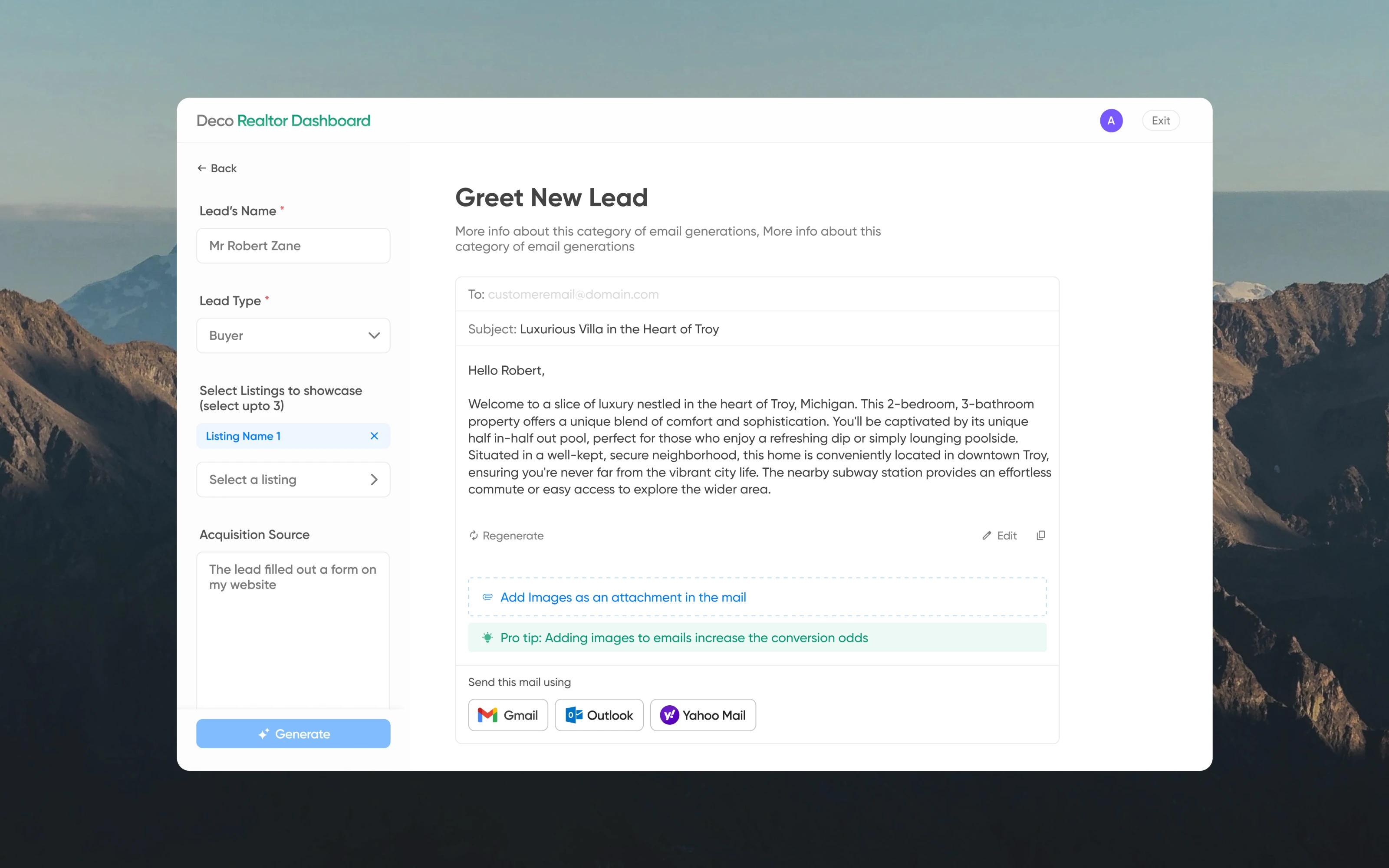The height and width of the screenshot is (868, 1389).
Task: Open the Lead Type dropdown
Action: 293,335
